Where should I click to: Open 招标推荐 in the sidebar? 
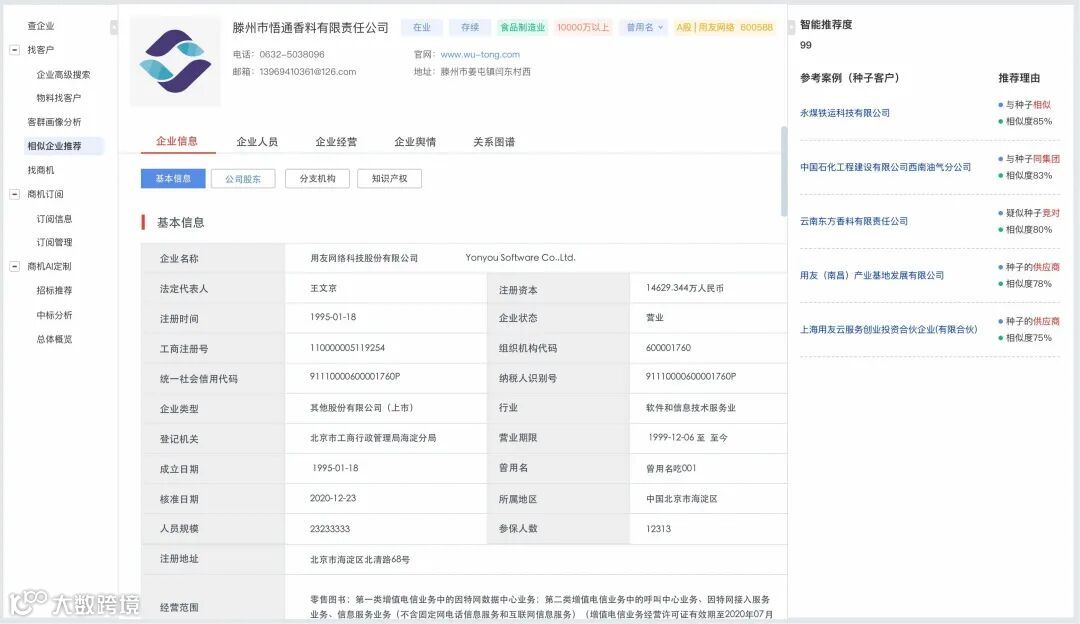(54, 291)
